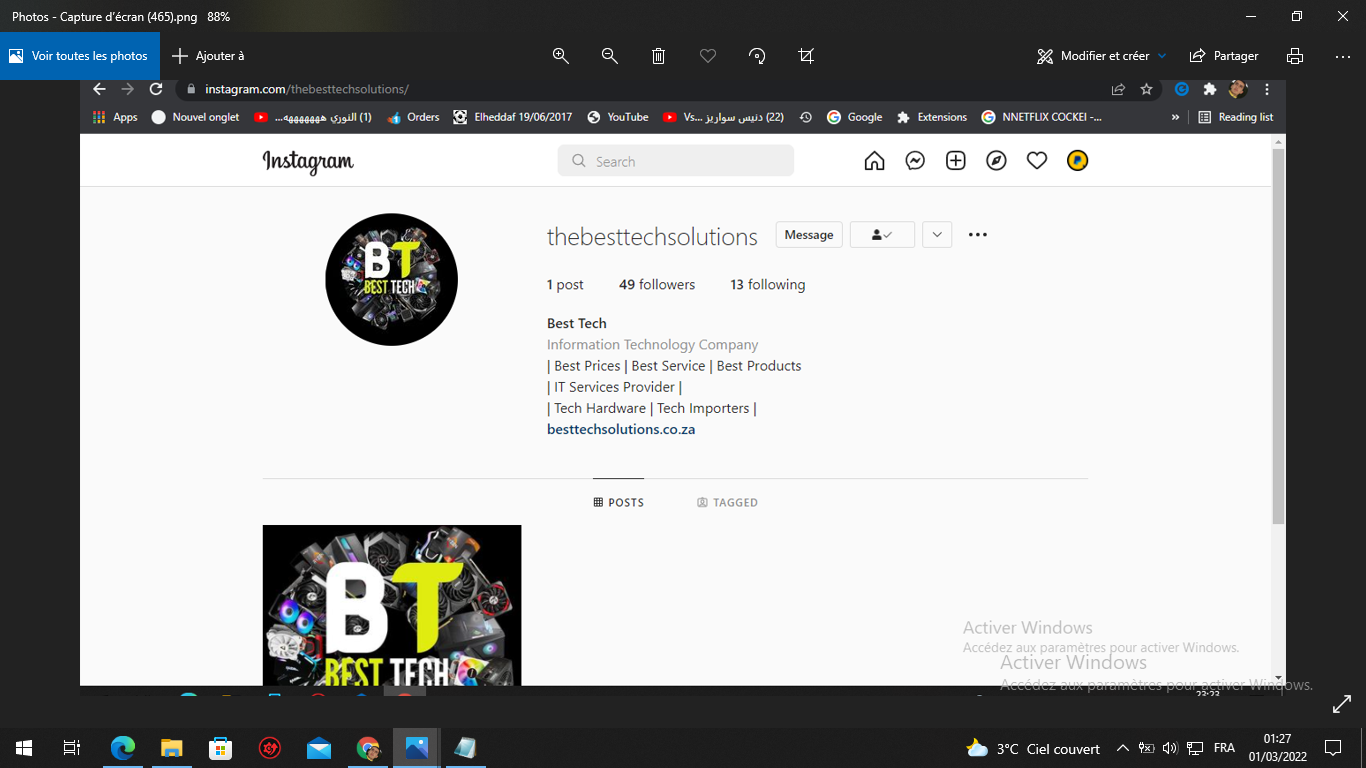Switch to TAGGED tab
This screenshot has height=768, width=1366.
tap(728, 502)
